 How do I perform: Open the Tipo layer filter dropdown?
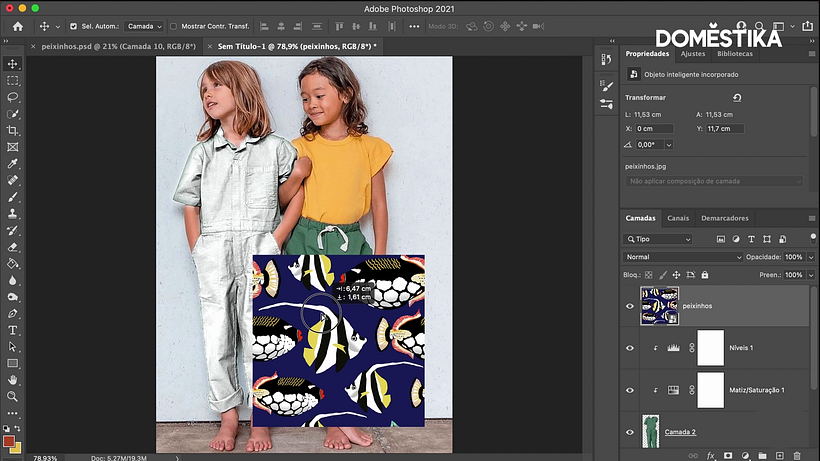(657, 239)
